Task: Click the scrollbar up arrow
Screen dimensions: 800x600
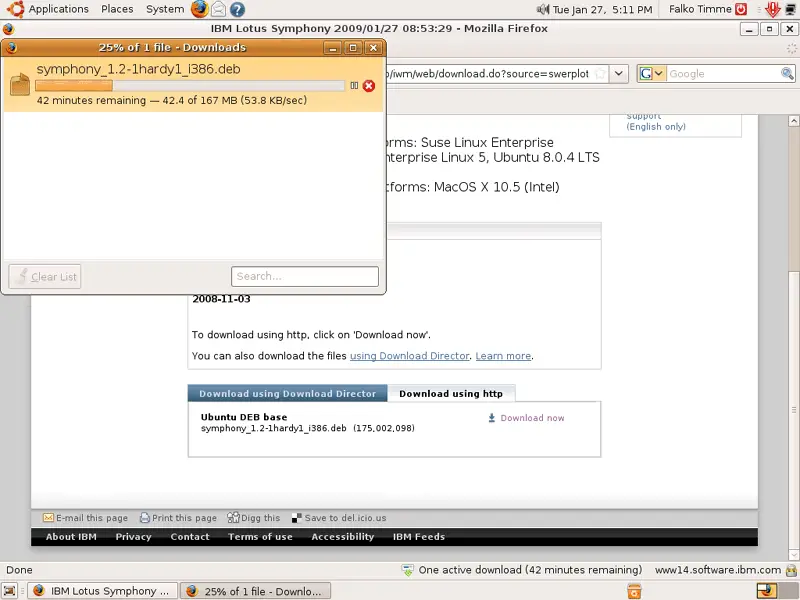Action: point(793,121)
